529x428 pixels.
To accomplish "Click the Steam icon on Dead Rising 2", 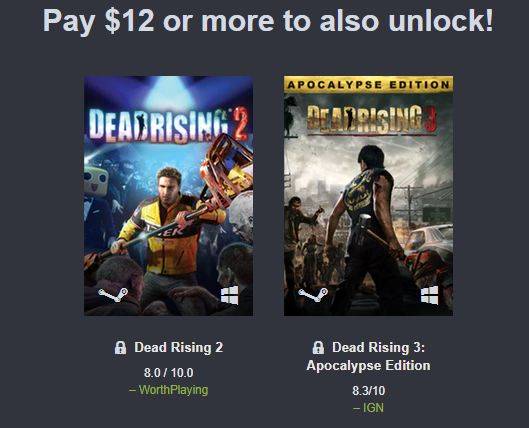I will pyautogui.click(x=113, y=295).
